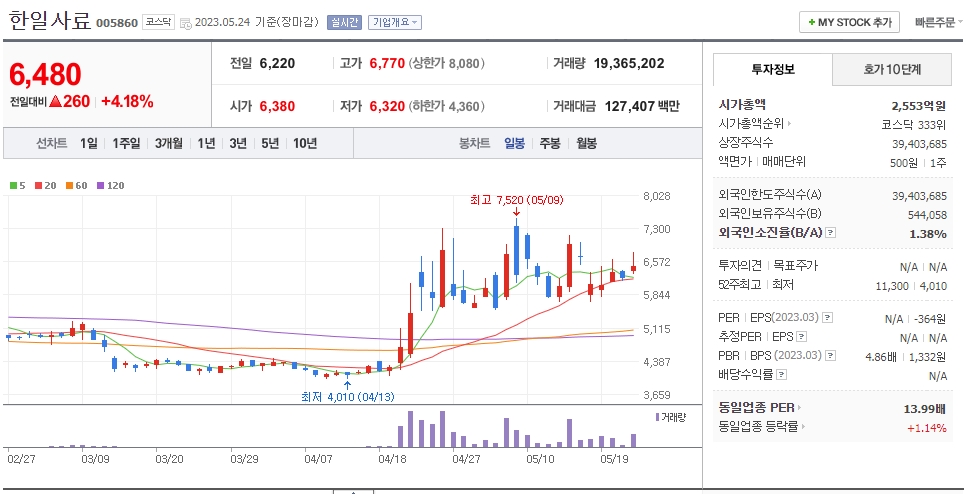Click the 봉차트 label
The image size is (970, 494).
click(x=474, y=143)
